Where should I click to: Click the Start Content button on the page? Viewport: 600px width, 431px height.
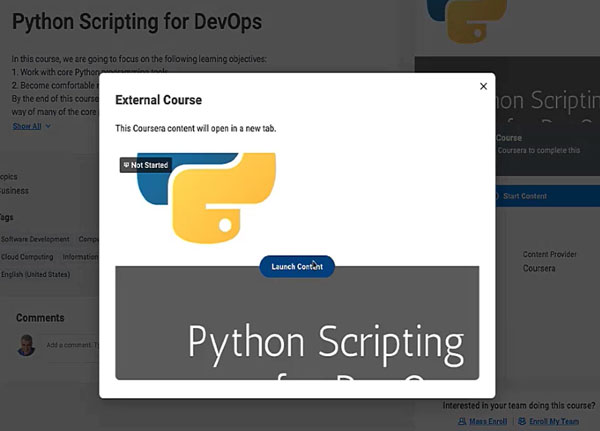point(548,196)
